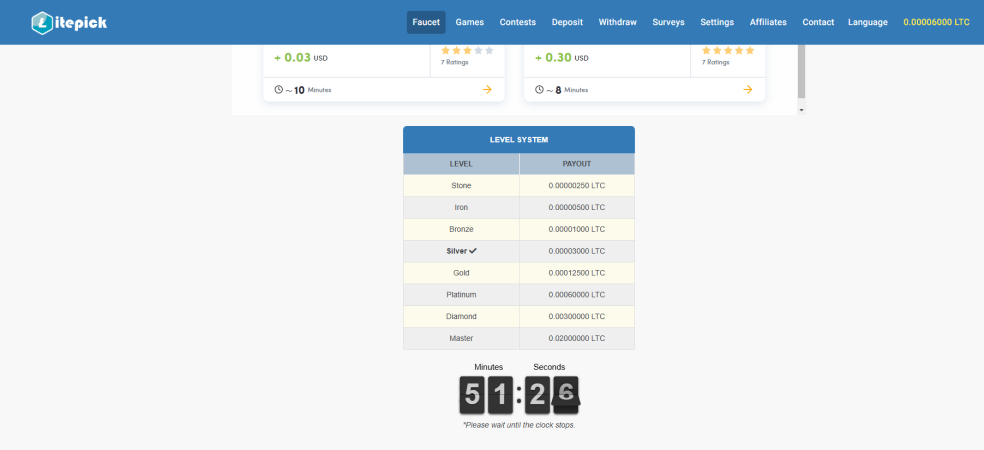The width and height of the screenshot is (984, 450).
Task: Visit the Affiliates page
Action: 768,22
